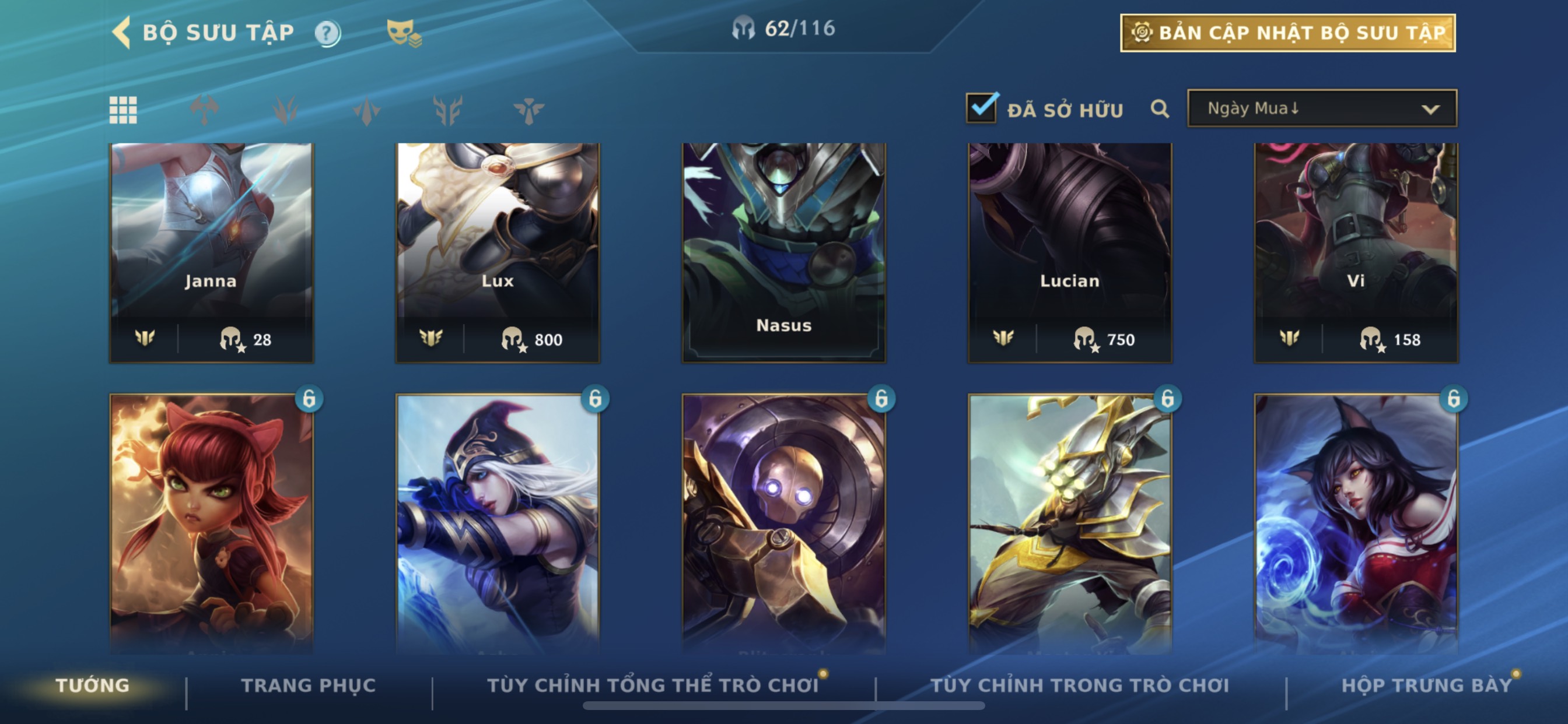
Task: Select the Nasus champion card
Action: pos(784,252)
